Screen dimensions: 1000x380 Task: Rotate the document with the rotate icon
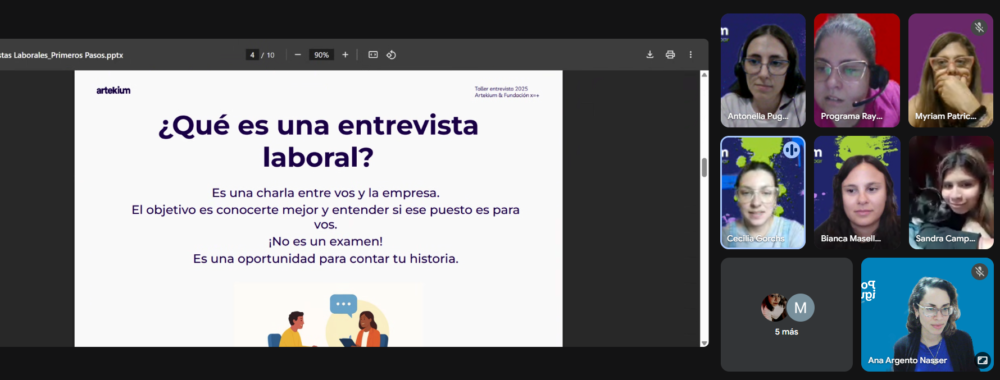(391, 55)
